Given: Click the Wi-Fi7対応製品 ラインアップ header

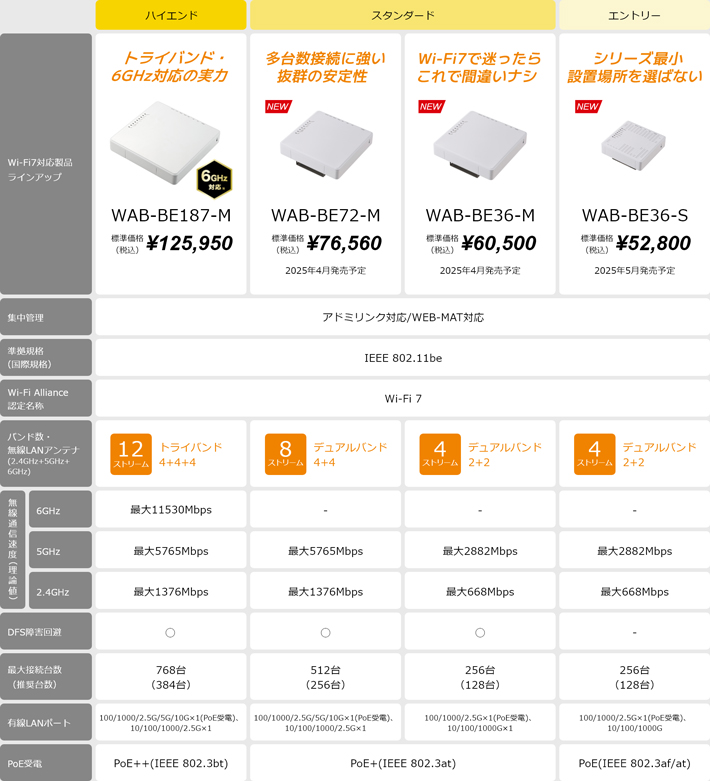Looking at the screenshot, I should coord(46,164).
